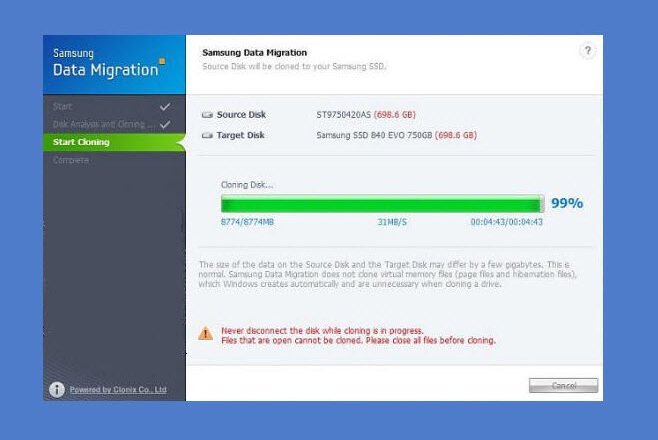This screenshot has width=658, height=440.
Task: Click the 31MB/S transfer speed
Action: (392, 222)
